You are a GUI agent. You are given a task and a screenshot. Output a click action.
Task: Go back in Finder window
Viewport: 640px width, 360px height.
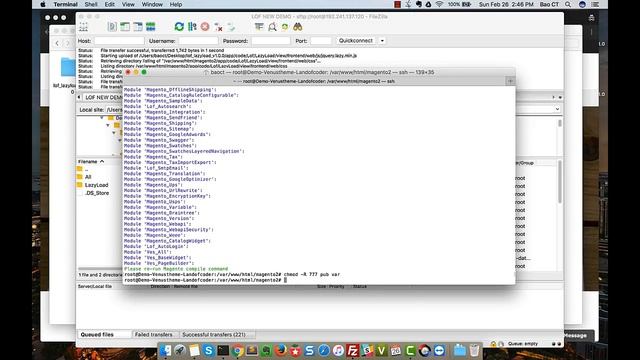[x=57, y=43]
